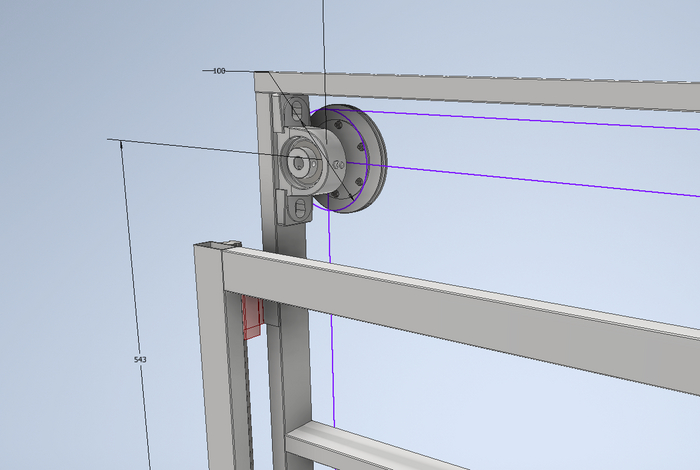Select the 543 dimension value
This screenshot has height=470, width=700.
140,359
